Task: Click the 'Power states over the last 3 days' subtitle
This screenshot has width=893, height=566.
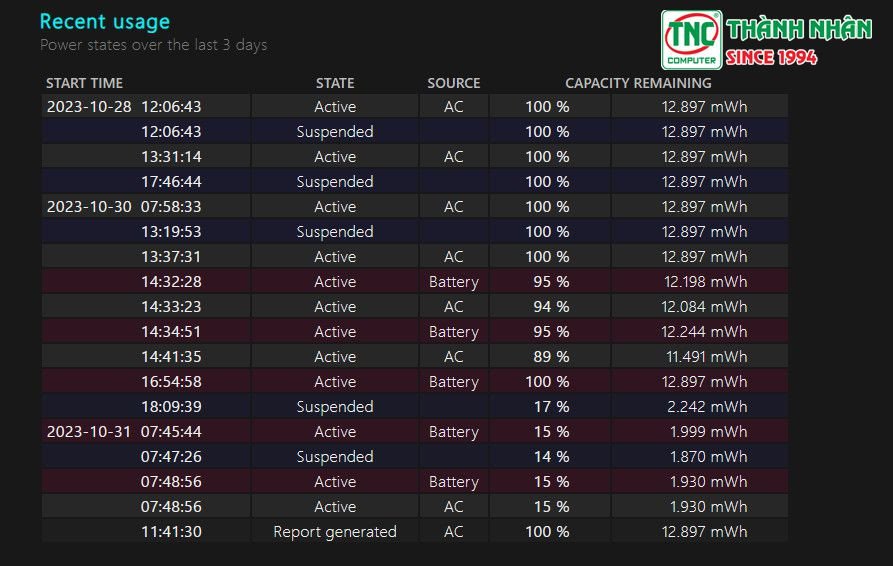Action: pyautogui.click(x=153, y=45)
